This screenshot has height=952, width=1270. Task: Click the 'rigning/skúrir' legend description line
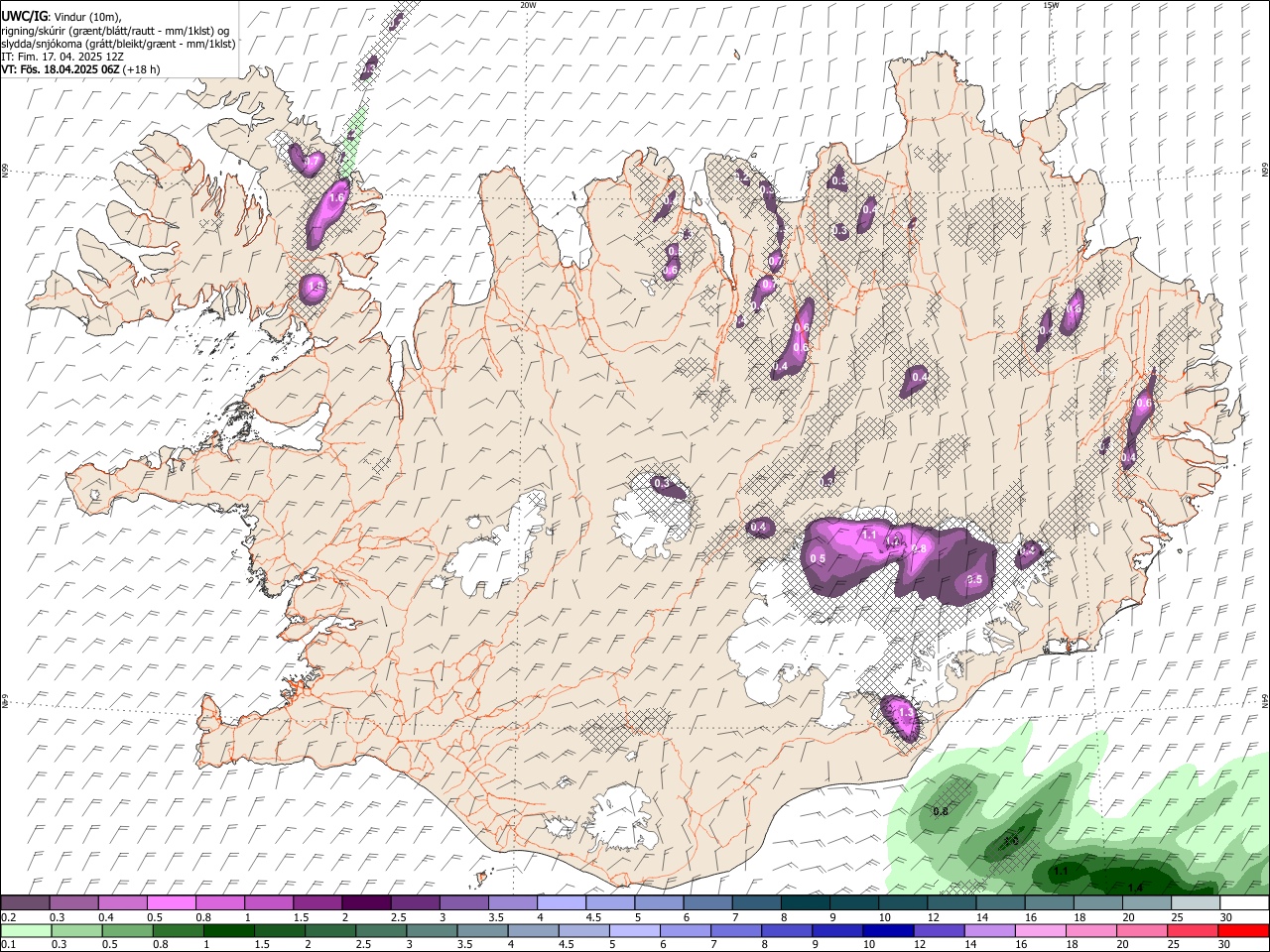pyautogui.click(x=115, y=31)
